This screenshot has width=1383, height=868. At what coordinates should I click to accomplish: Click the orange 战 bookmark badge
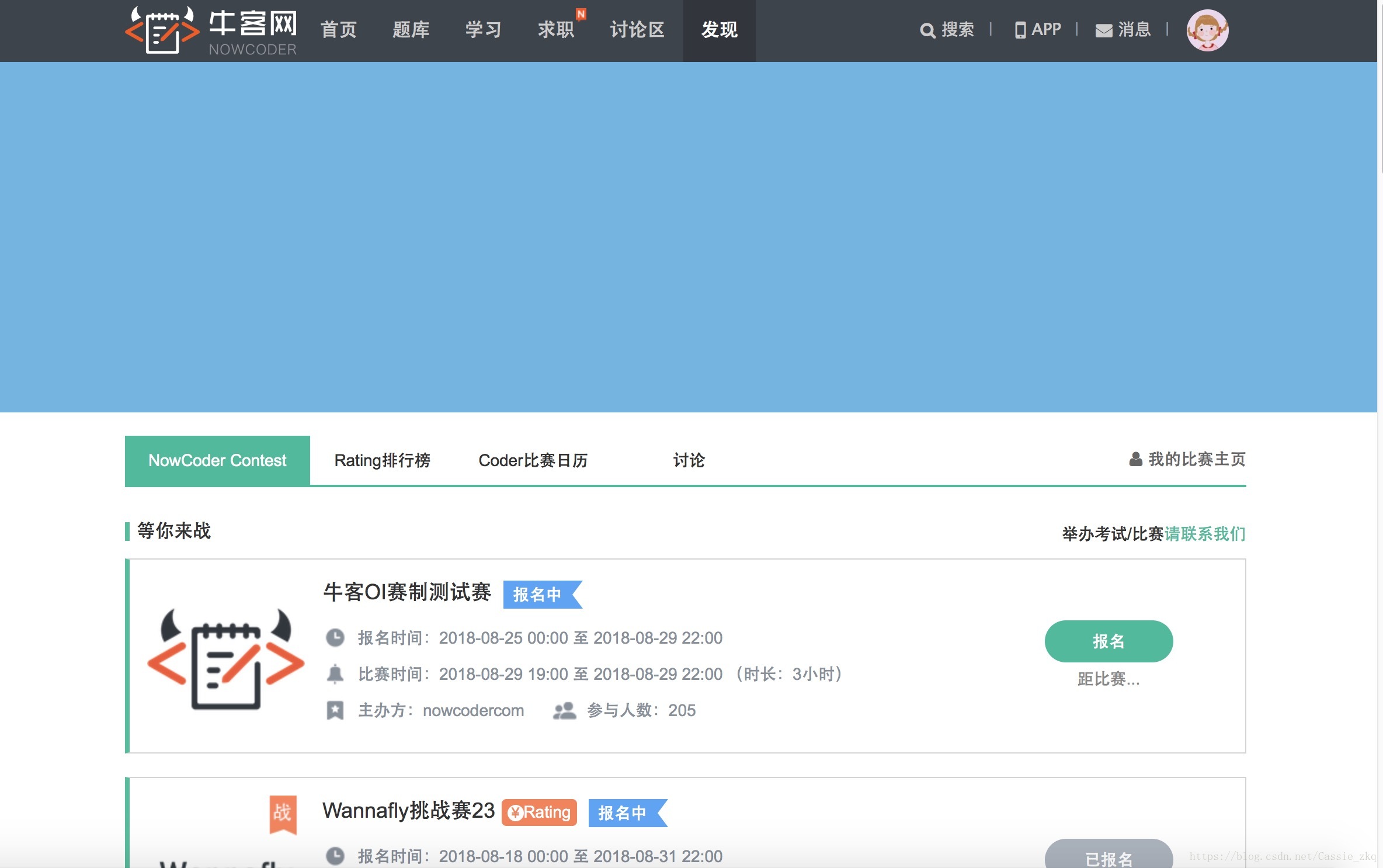(x=283, y=813)
